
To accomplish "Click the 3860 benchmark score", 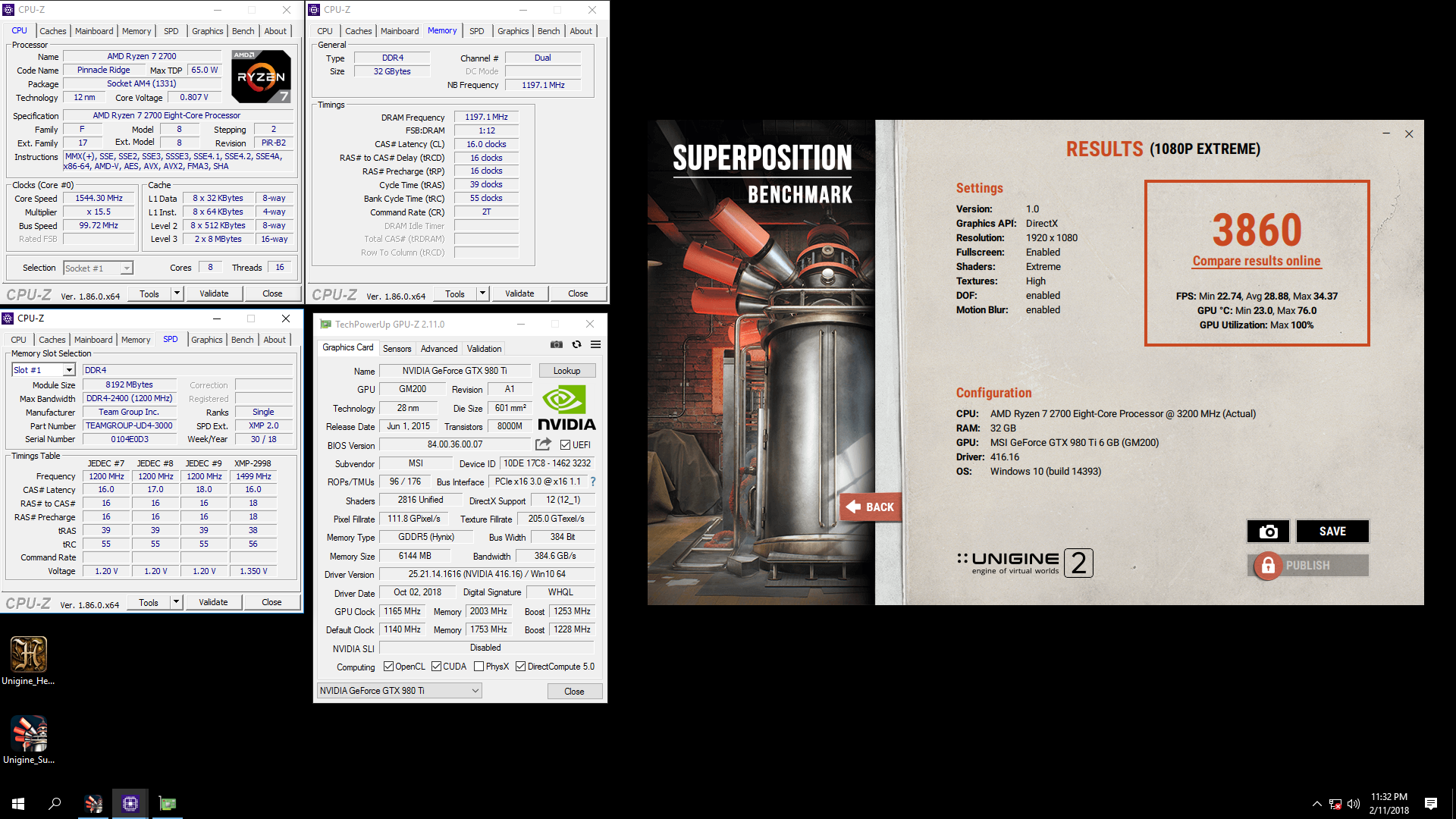I will pyautogui.click(x=1257, y=230).
